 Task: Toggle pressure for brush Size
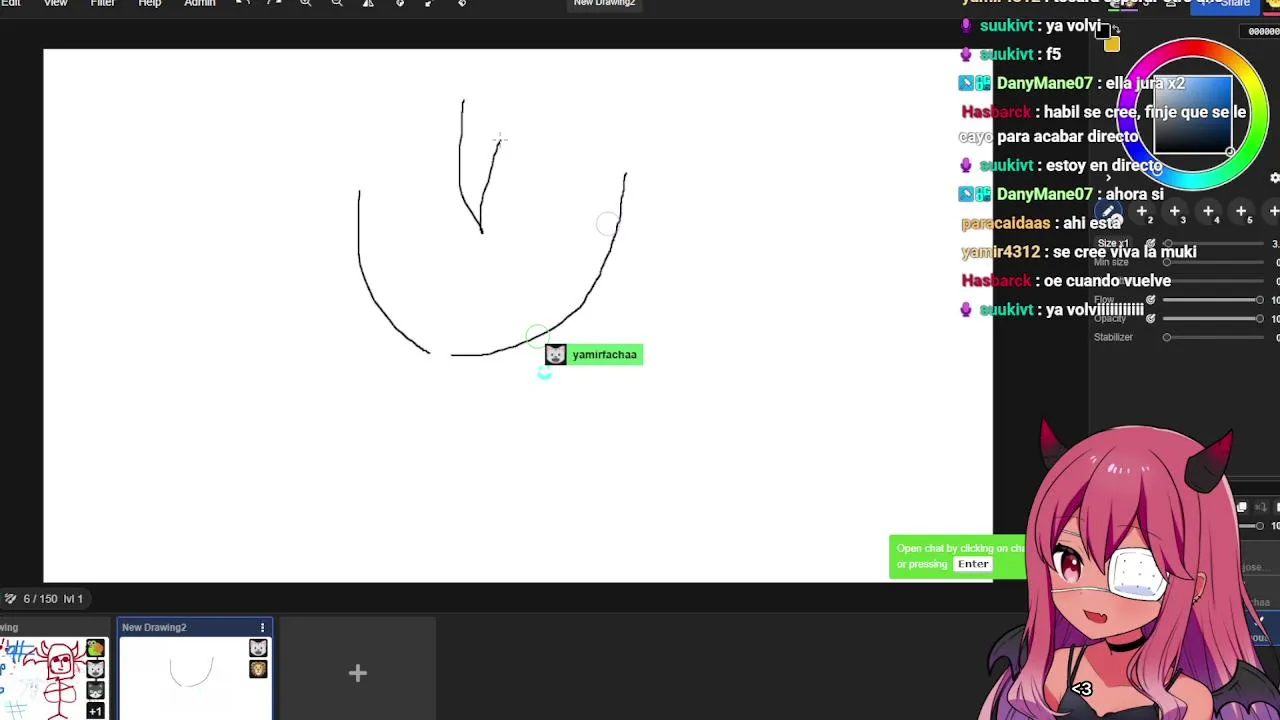coord(1150,244)
